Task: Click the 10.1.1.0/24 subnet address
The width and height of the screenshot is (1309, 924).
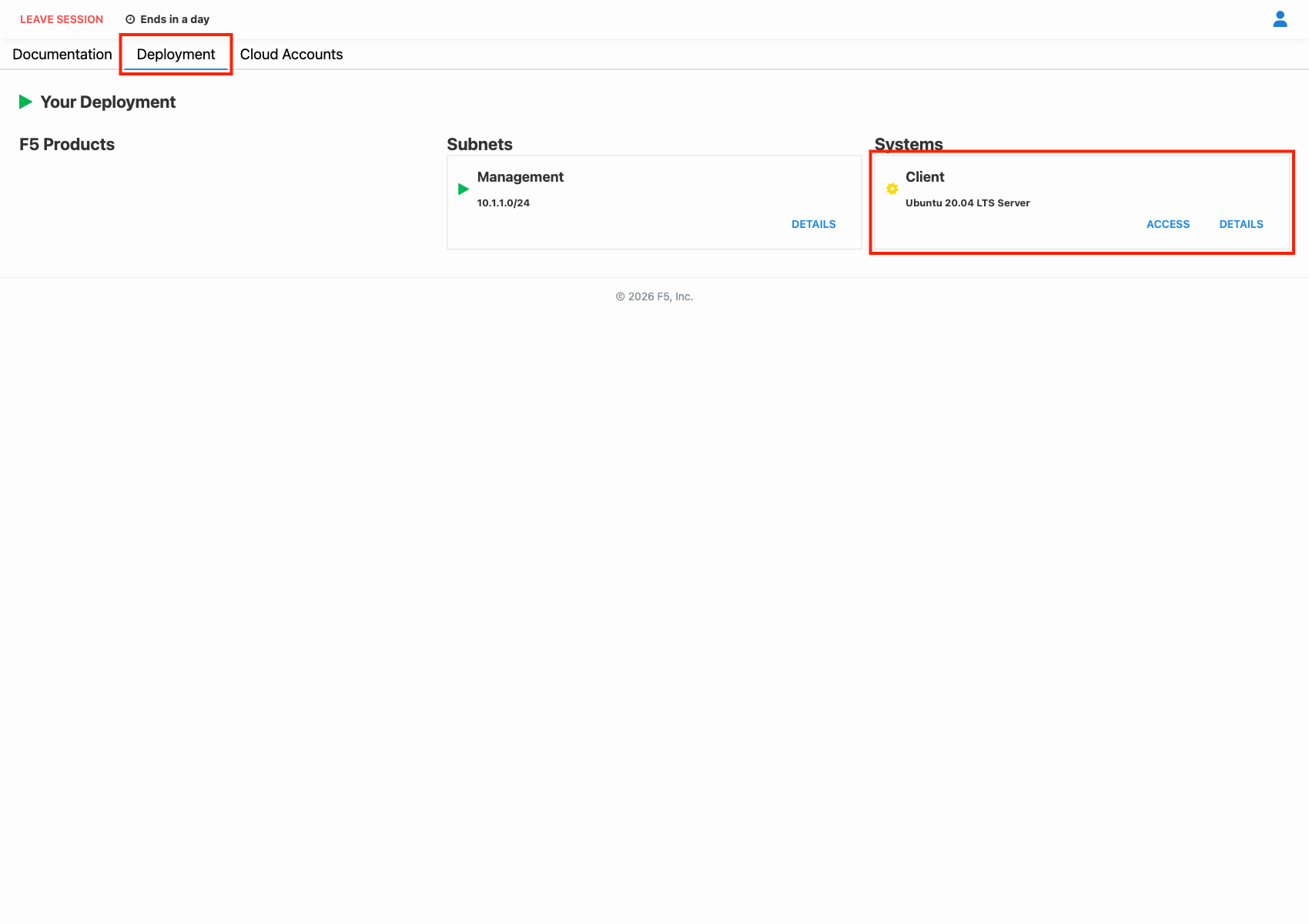Action: click(504, 203)
